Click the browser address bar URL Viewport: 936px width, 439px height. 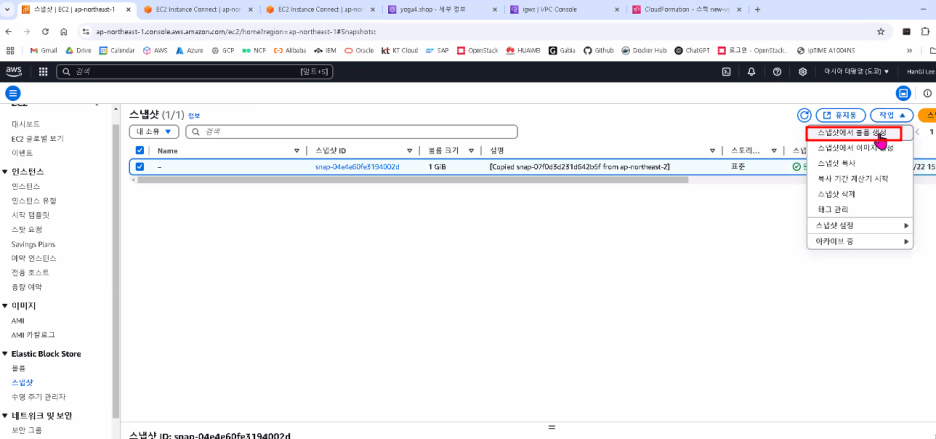click(x=235, y=32)
